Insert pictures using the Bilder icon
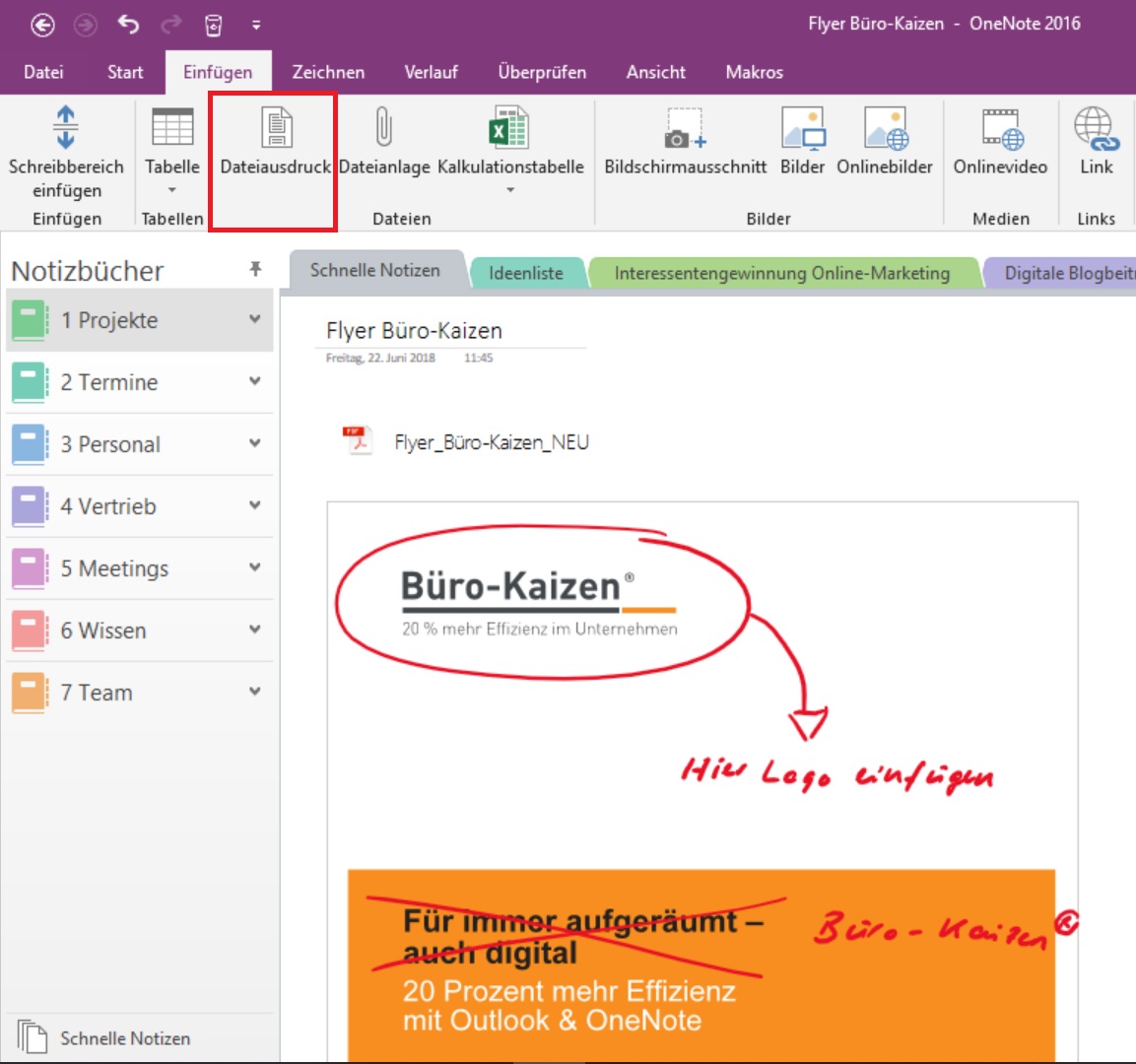Screen dimensions: 1136x1064 point(802,129)
